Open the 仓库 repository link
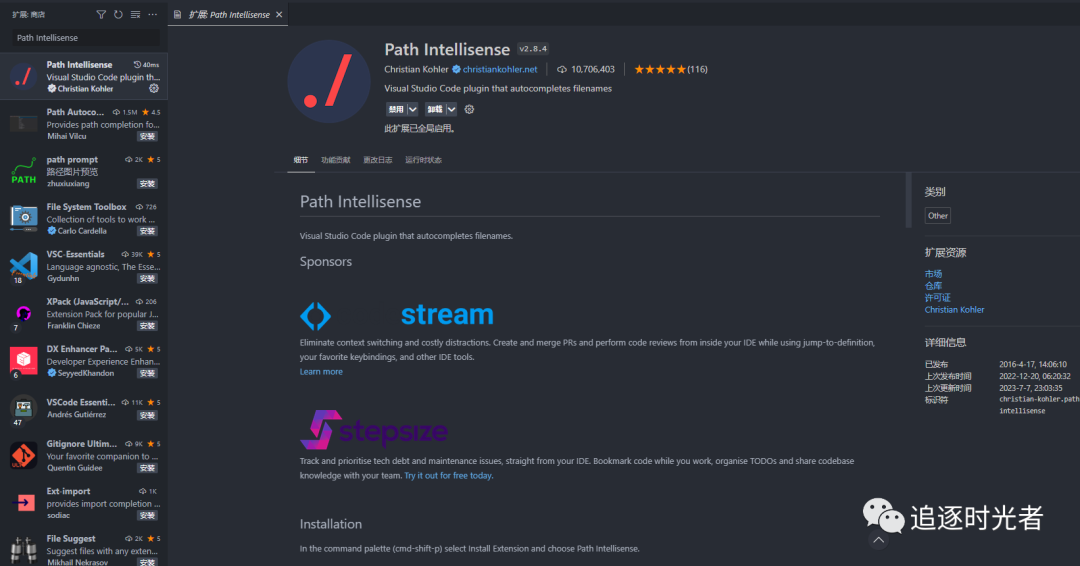1080x566 pixels. pyautogui.click(x=933, y=286)
